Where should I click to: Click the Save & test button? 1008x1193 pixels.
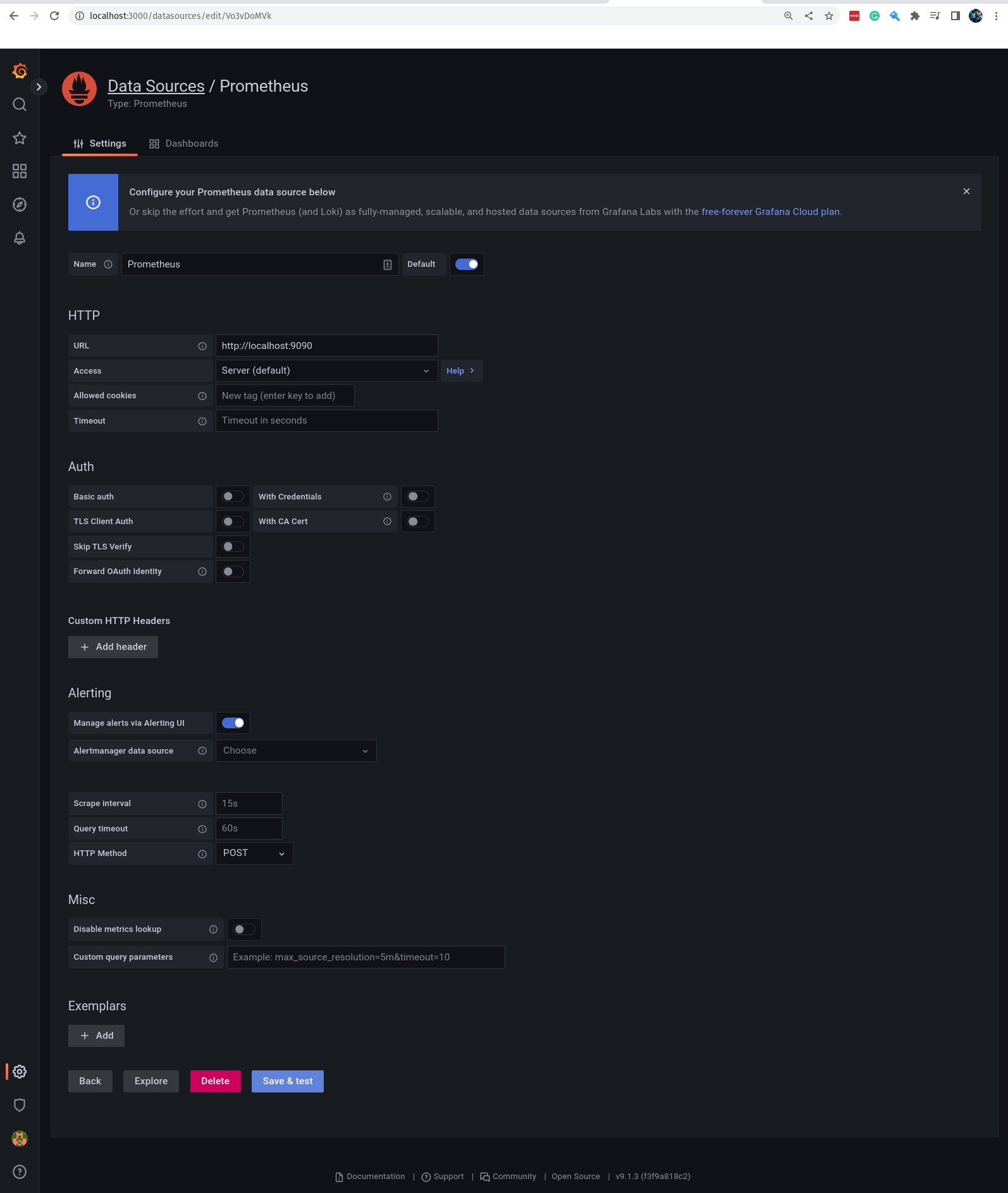coord(288,1081)
